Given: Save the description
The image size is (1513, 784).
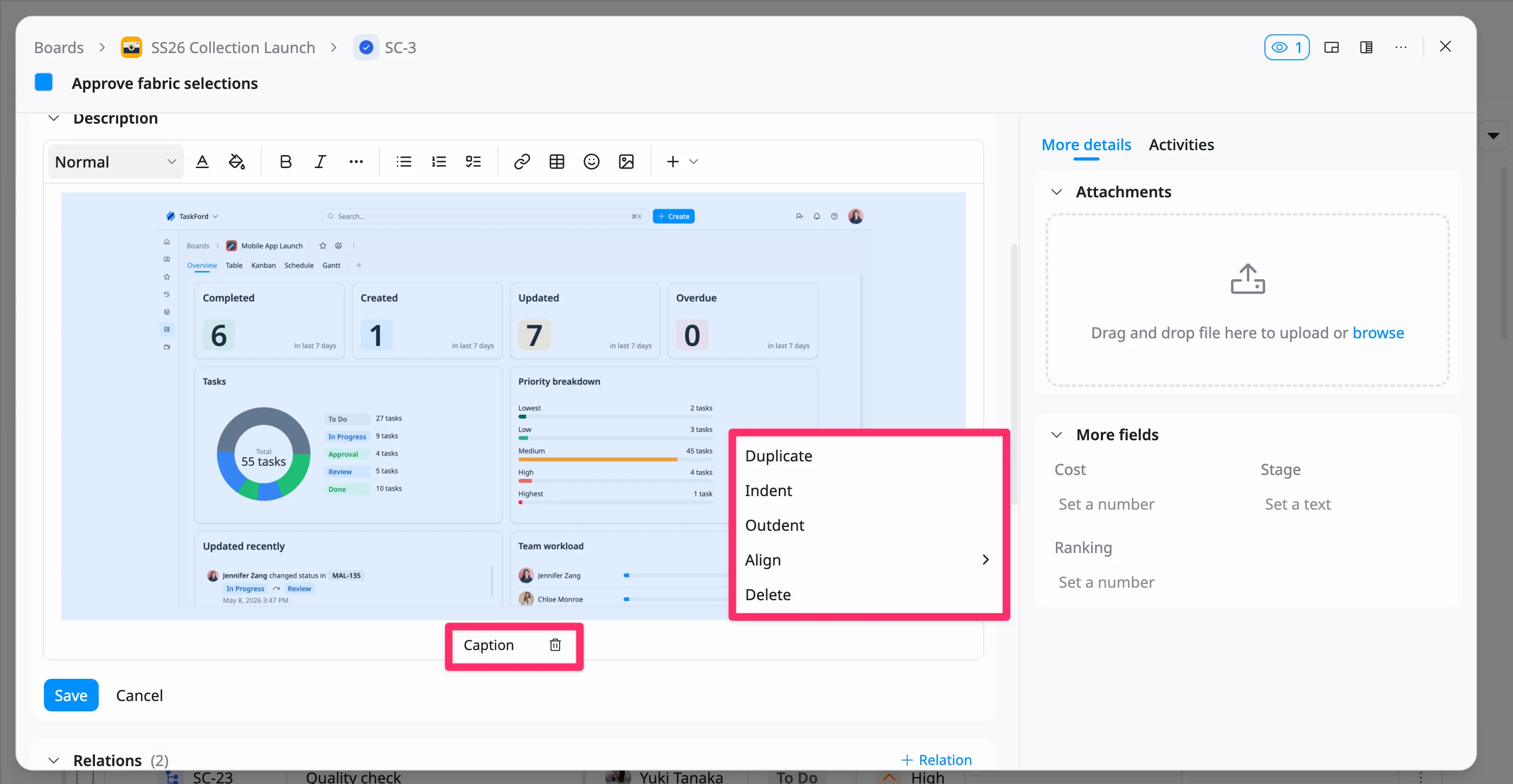Looking at the screenshot, I should click(x=71, y=695).
